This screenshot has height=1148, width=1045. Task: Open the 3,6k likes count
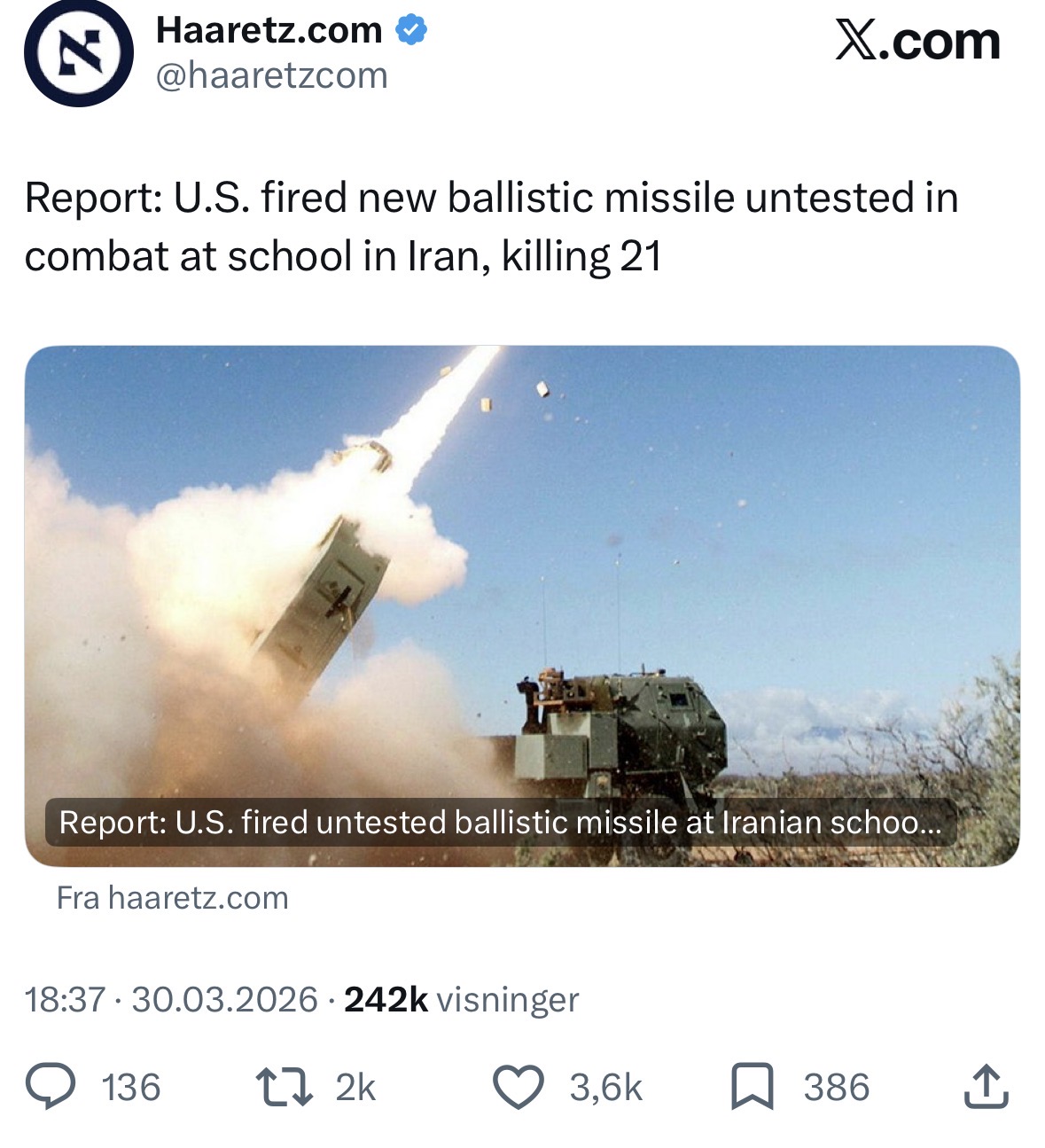[605, 1088]
